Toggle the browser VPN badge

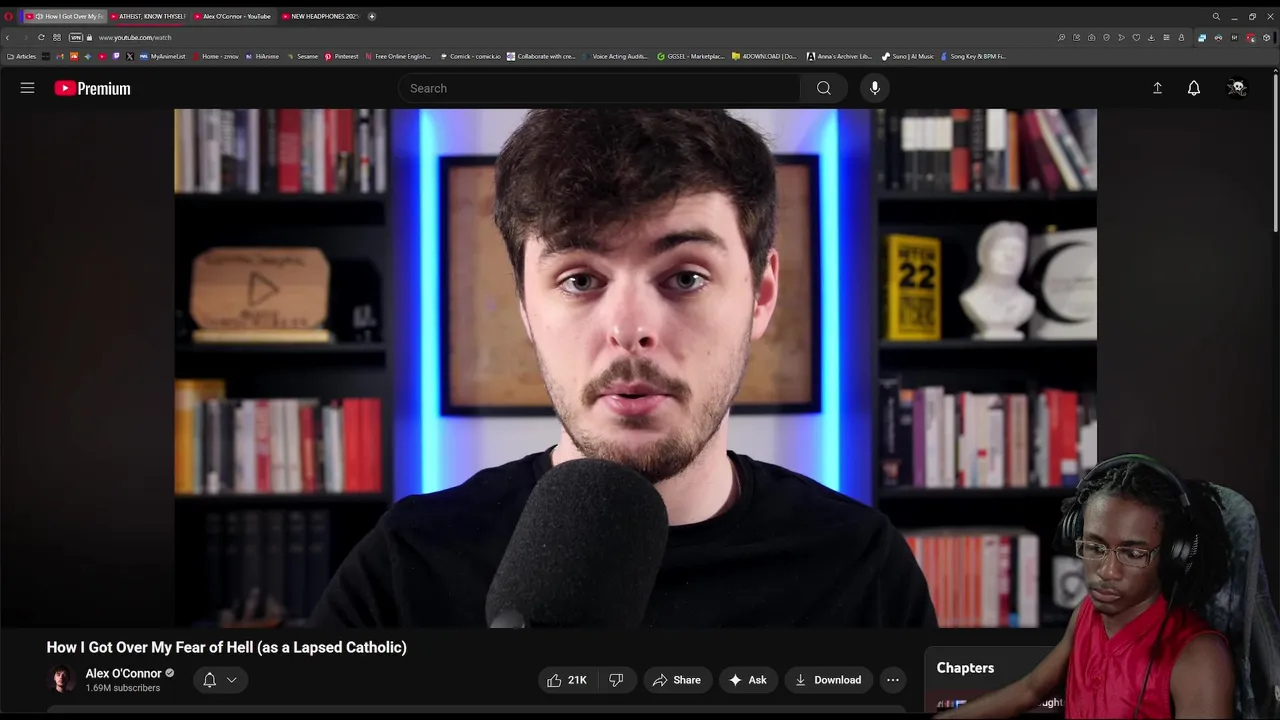(x=76, y=37)
